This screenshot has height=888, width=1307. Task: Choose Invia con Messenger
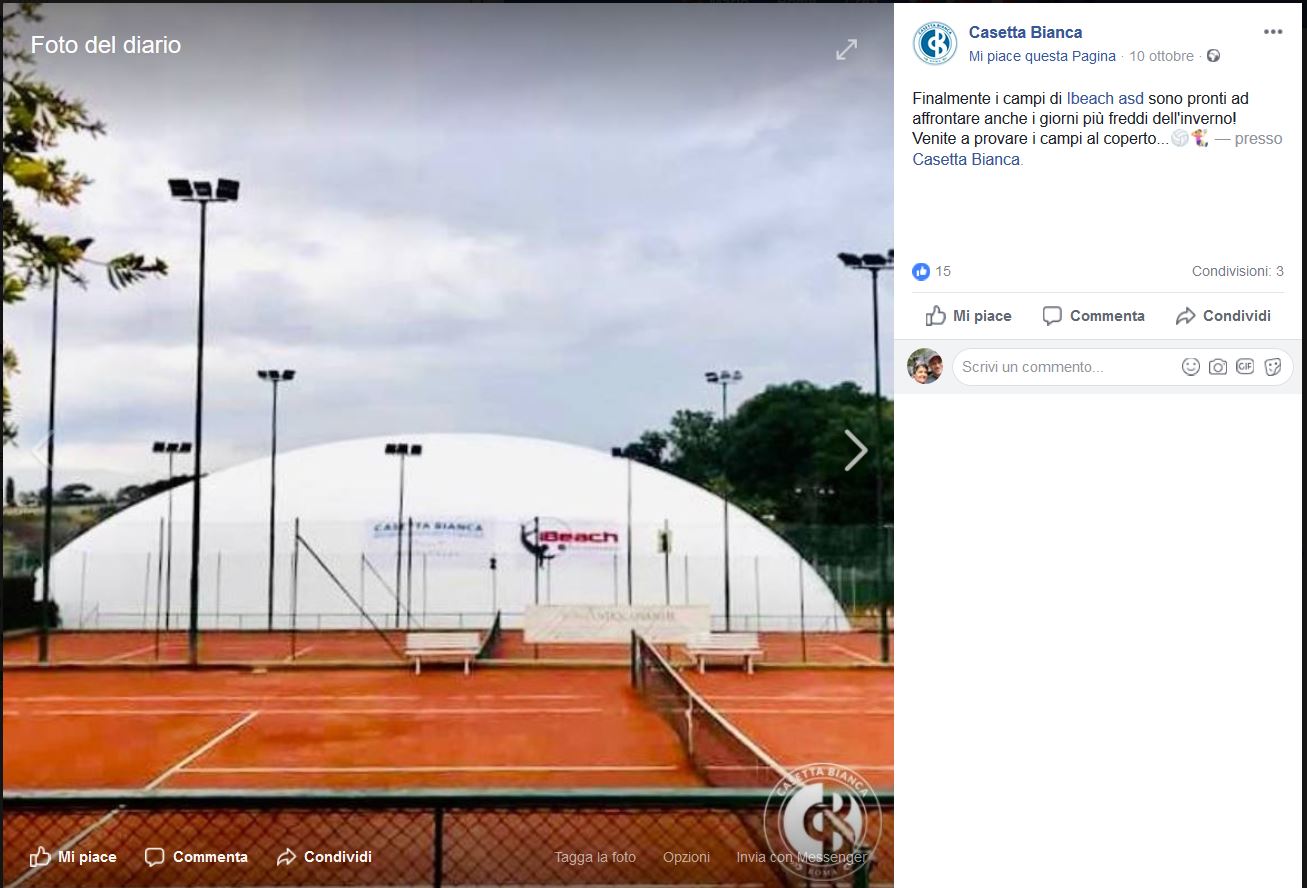tap(801, 857)
